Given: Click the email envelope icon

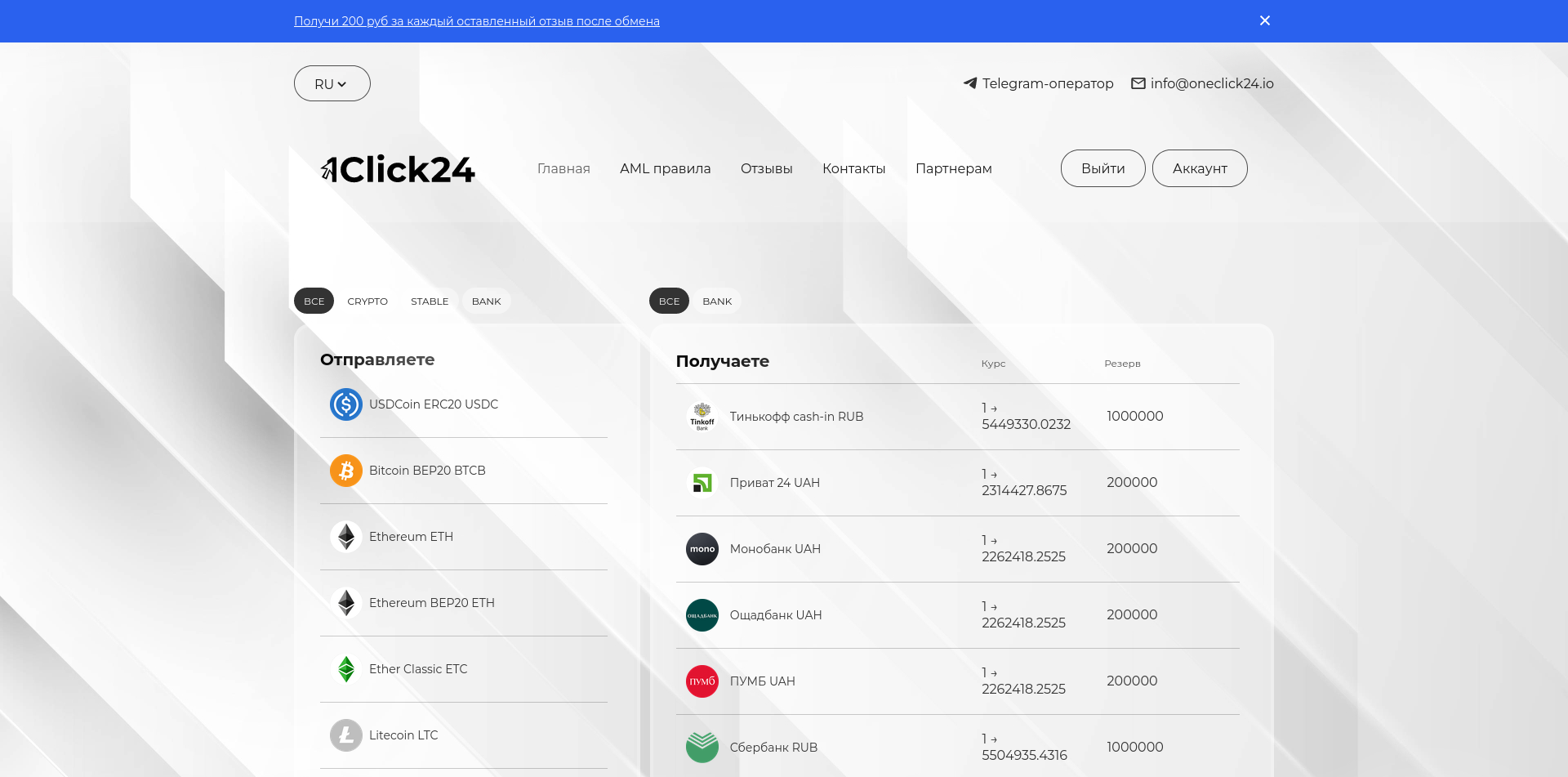Looking at the screenshot, I should click(1138, 83).
